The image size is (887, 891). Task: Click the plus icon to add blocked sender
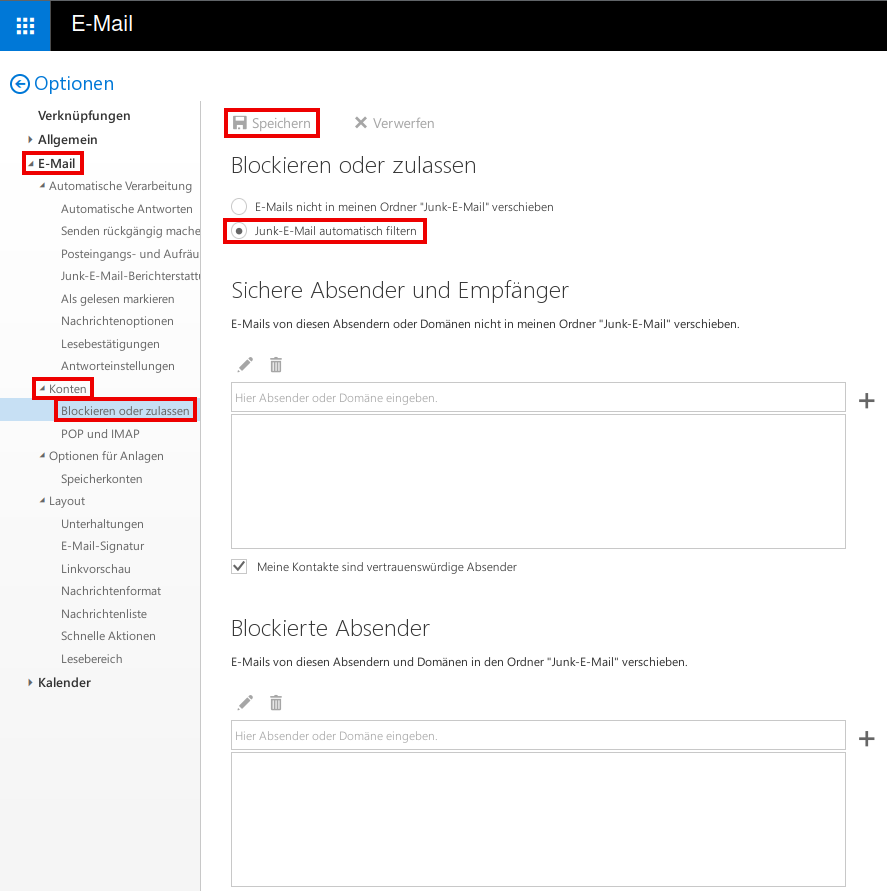866,739
